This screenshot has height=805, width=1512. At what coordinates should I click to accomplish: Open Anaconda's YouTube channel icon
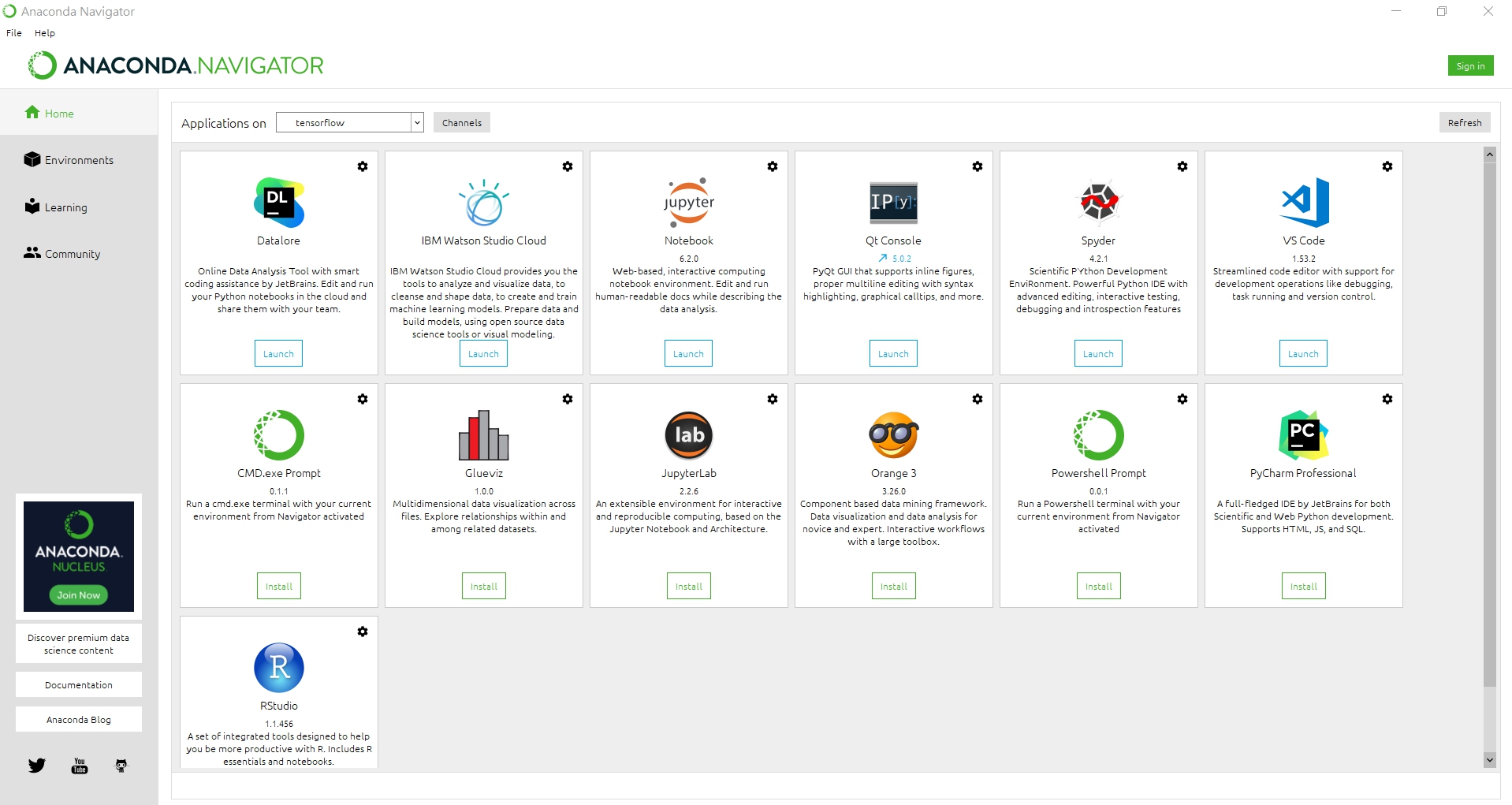click(x=80, y=766)
